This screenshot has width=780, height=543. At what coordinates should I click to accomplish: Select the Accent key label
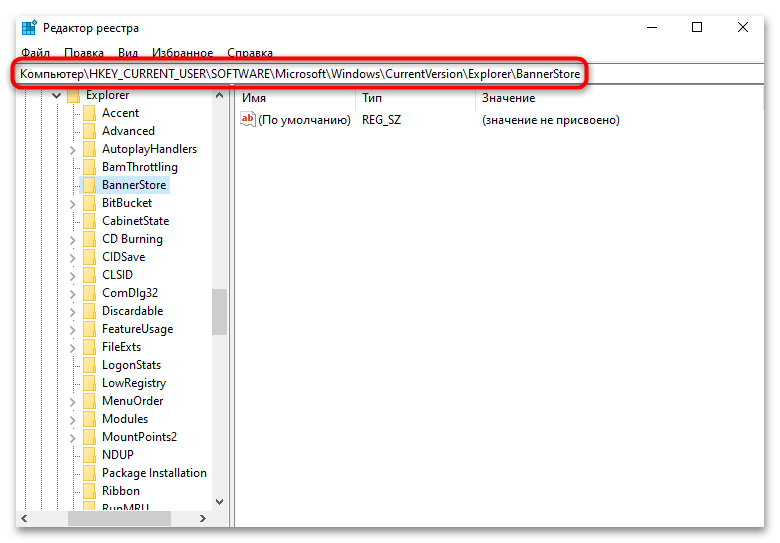coord(120,113)
